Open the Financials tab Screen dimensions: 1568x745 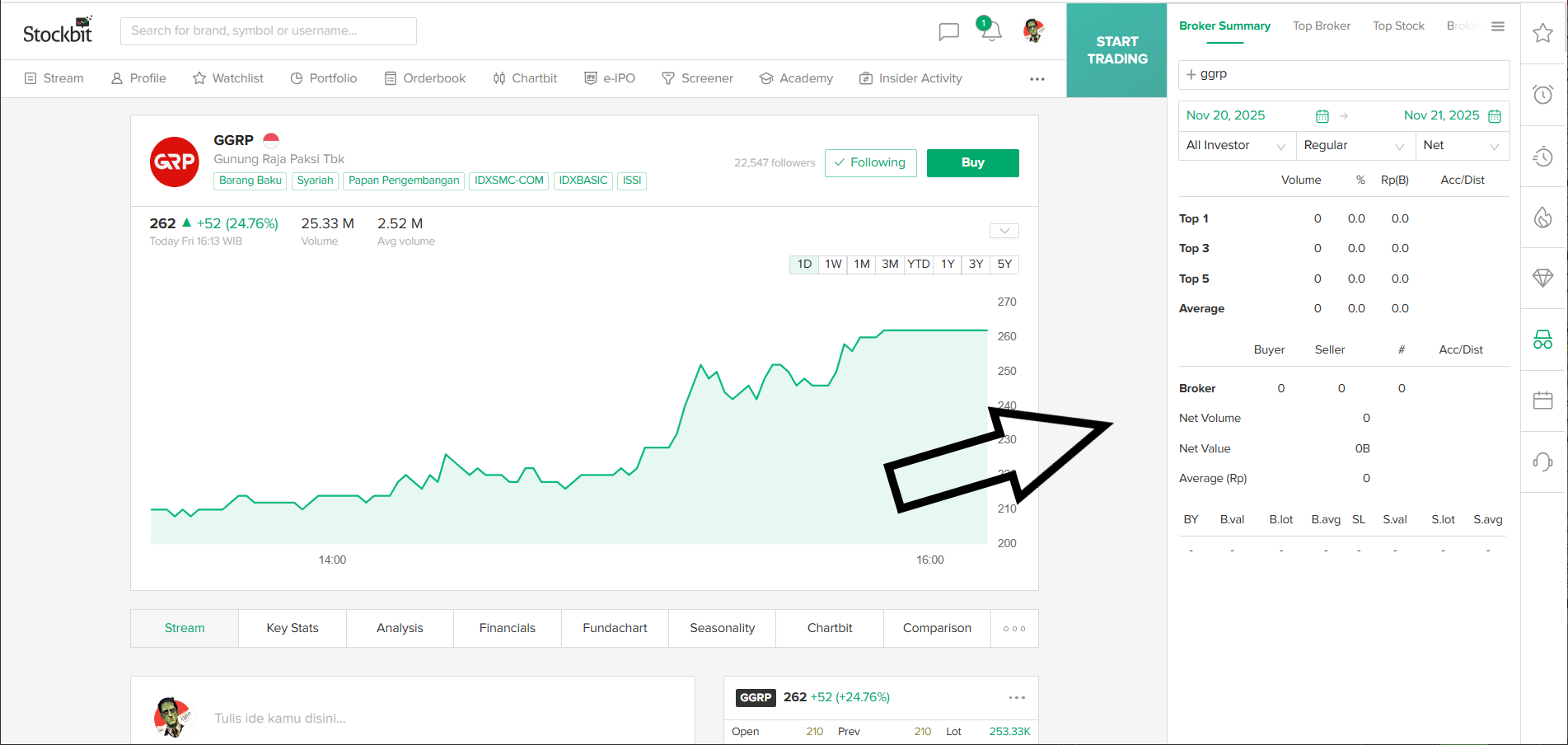click(x=508, y=629)
